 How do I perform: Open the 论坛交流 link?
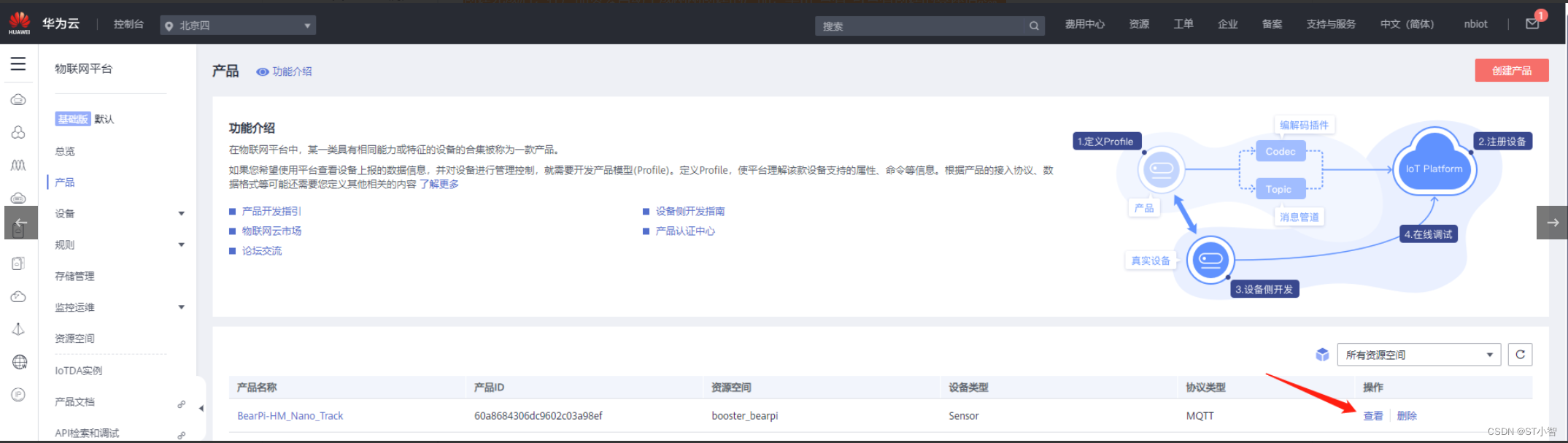[x=261, y=251]
